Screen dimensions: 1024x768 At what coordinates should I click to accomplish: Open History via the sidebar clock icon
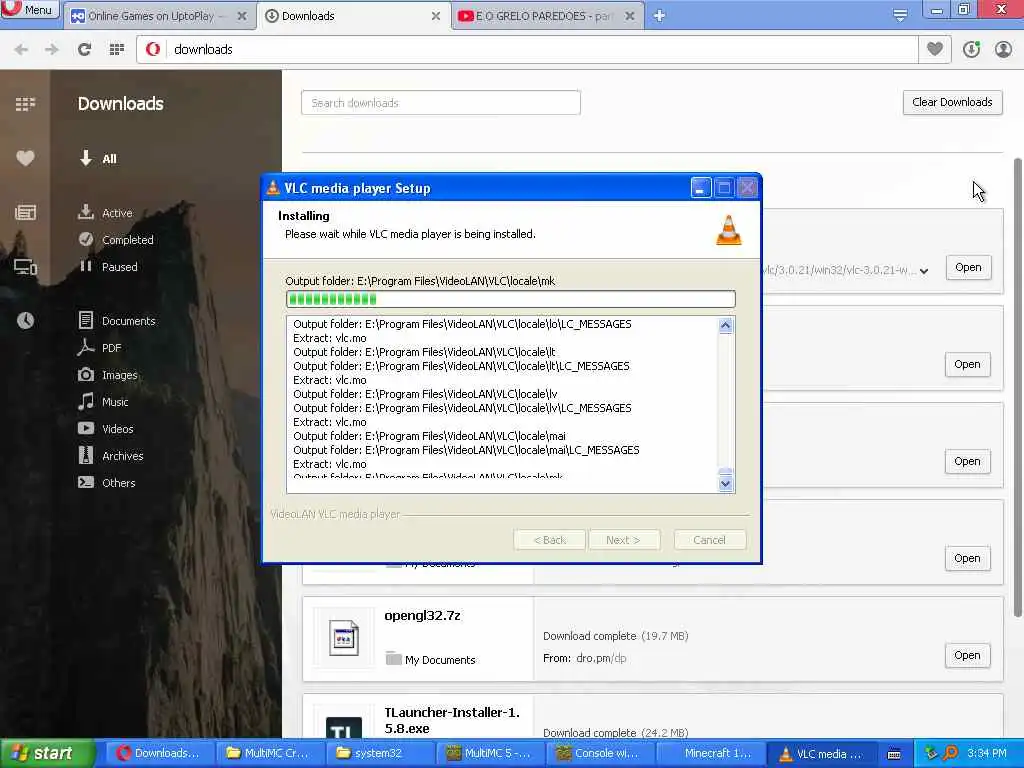click(25, 320)
